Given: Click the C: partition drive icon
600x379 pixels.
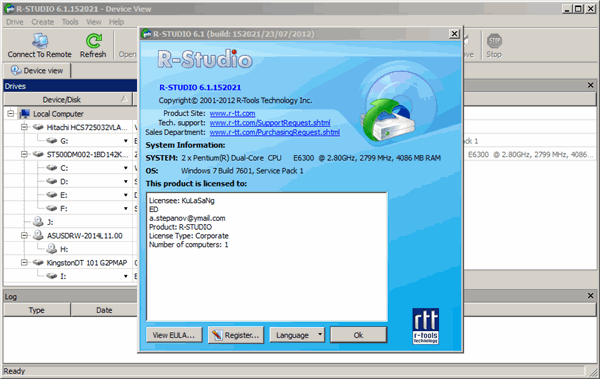Looking at the screenshot, I should coord(52,168).
